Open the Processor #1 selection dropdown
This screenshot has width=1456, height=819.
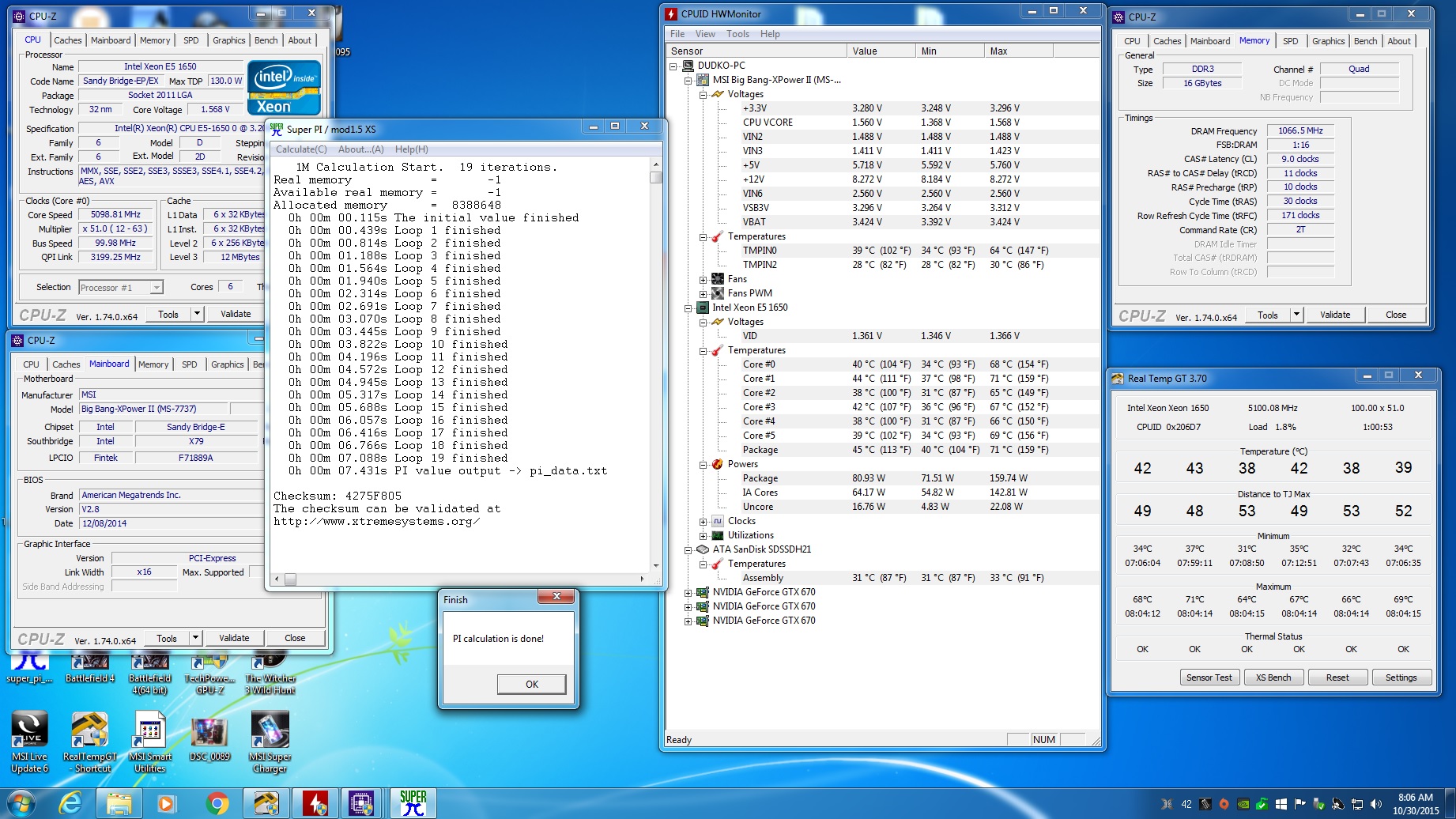(x=157, y=287)
